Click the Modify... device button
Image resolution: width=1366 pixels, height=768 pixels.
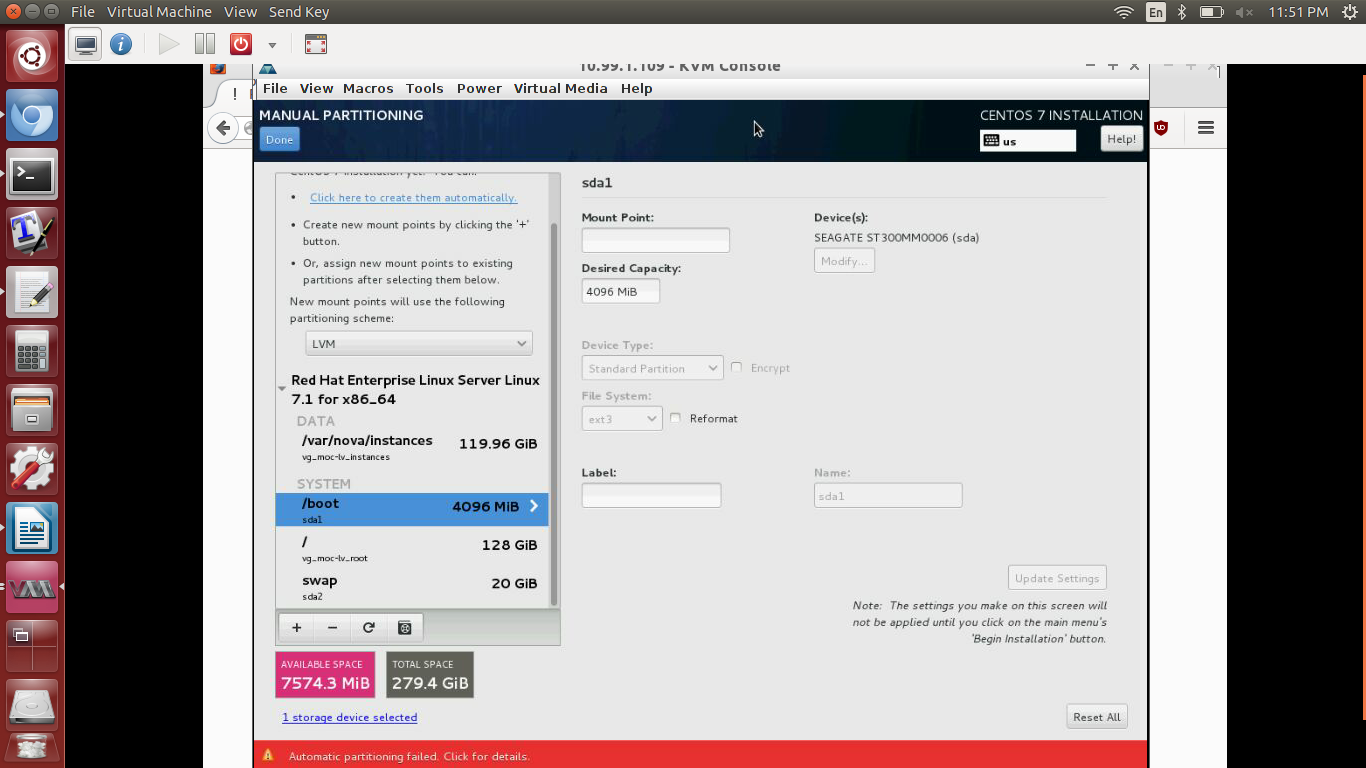click(844, 261)
